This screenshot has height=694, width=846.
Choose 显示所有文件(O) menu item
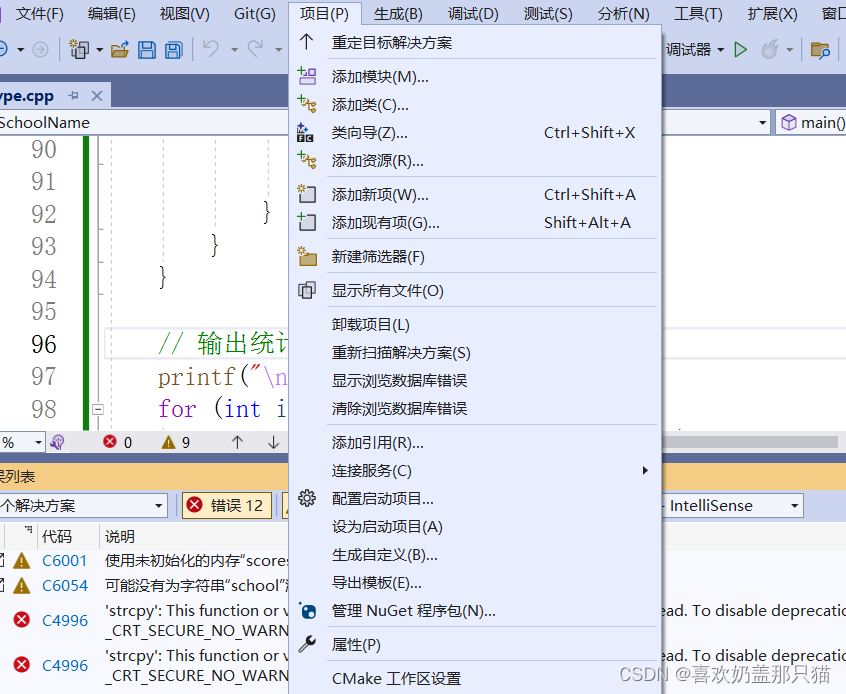click(x=475, y=290)
